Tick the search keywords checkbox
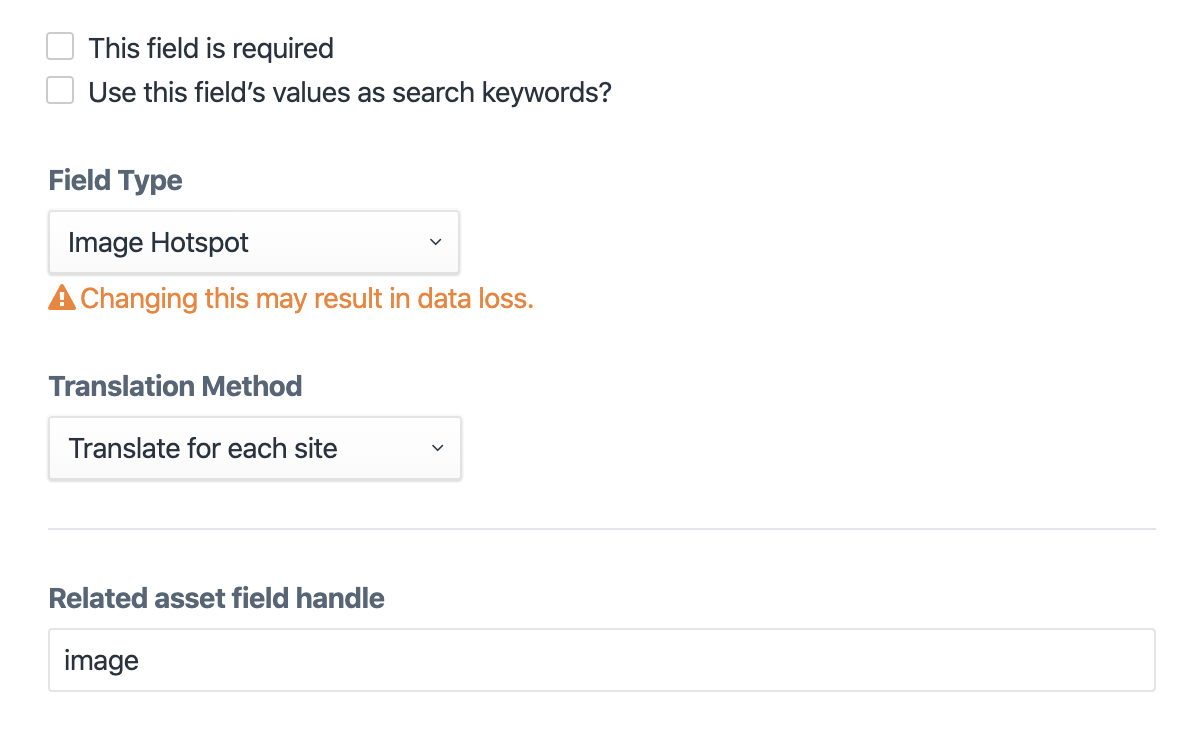The width and height of the screenshot is (1200, 740). [x=61, y=91]
